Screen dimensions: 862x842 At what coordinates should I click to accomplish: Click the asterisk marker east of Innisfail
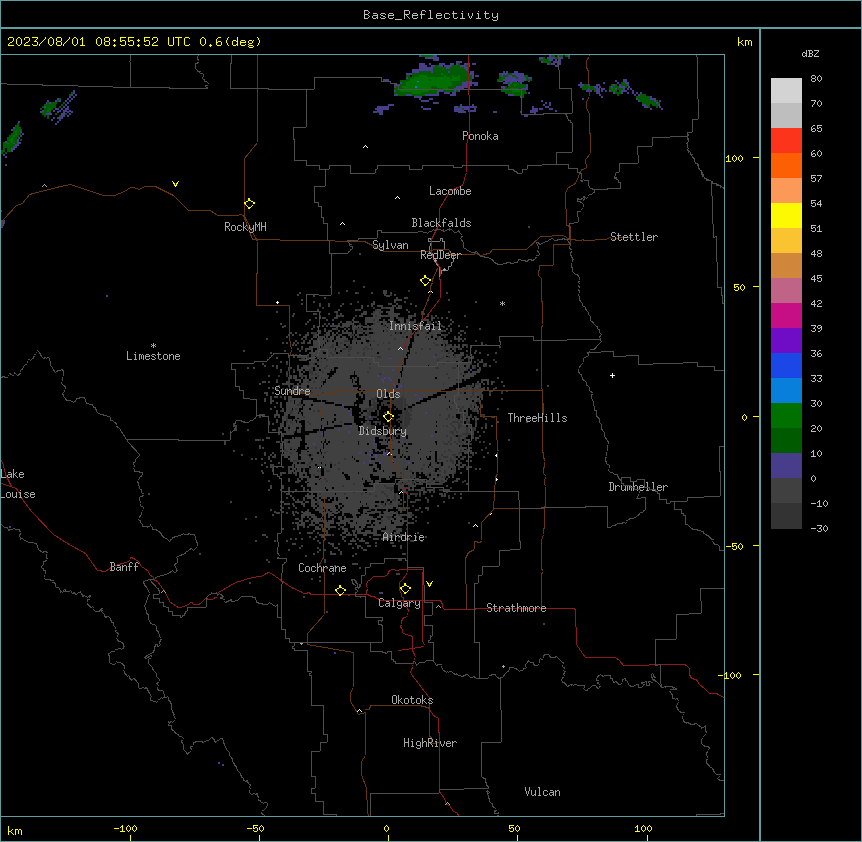(x=502, y=303)
